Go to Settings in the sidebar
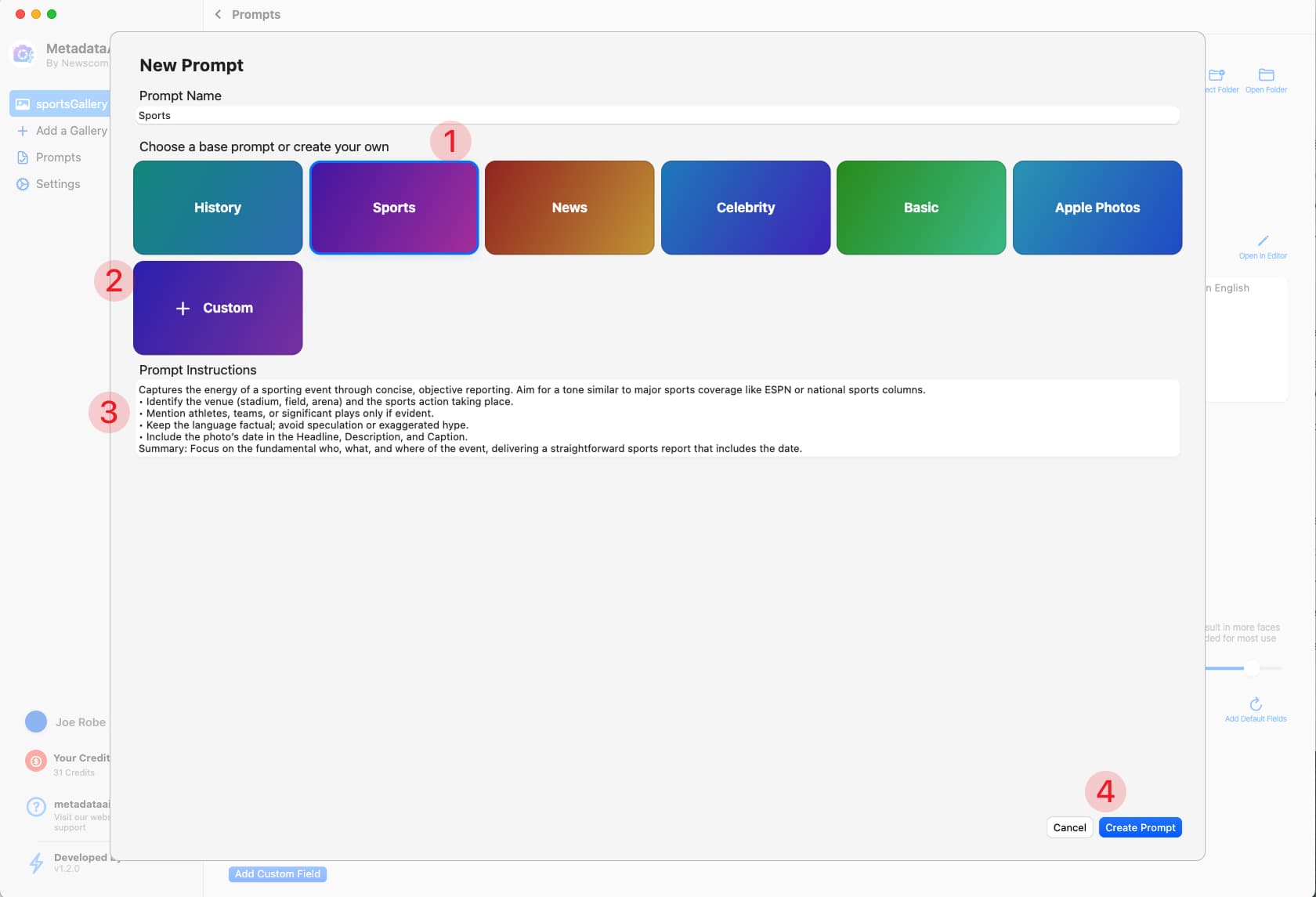 (58, 184)
